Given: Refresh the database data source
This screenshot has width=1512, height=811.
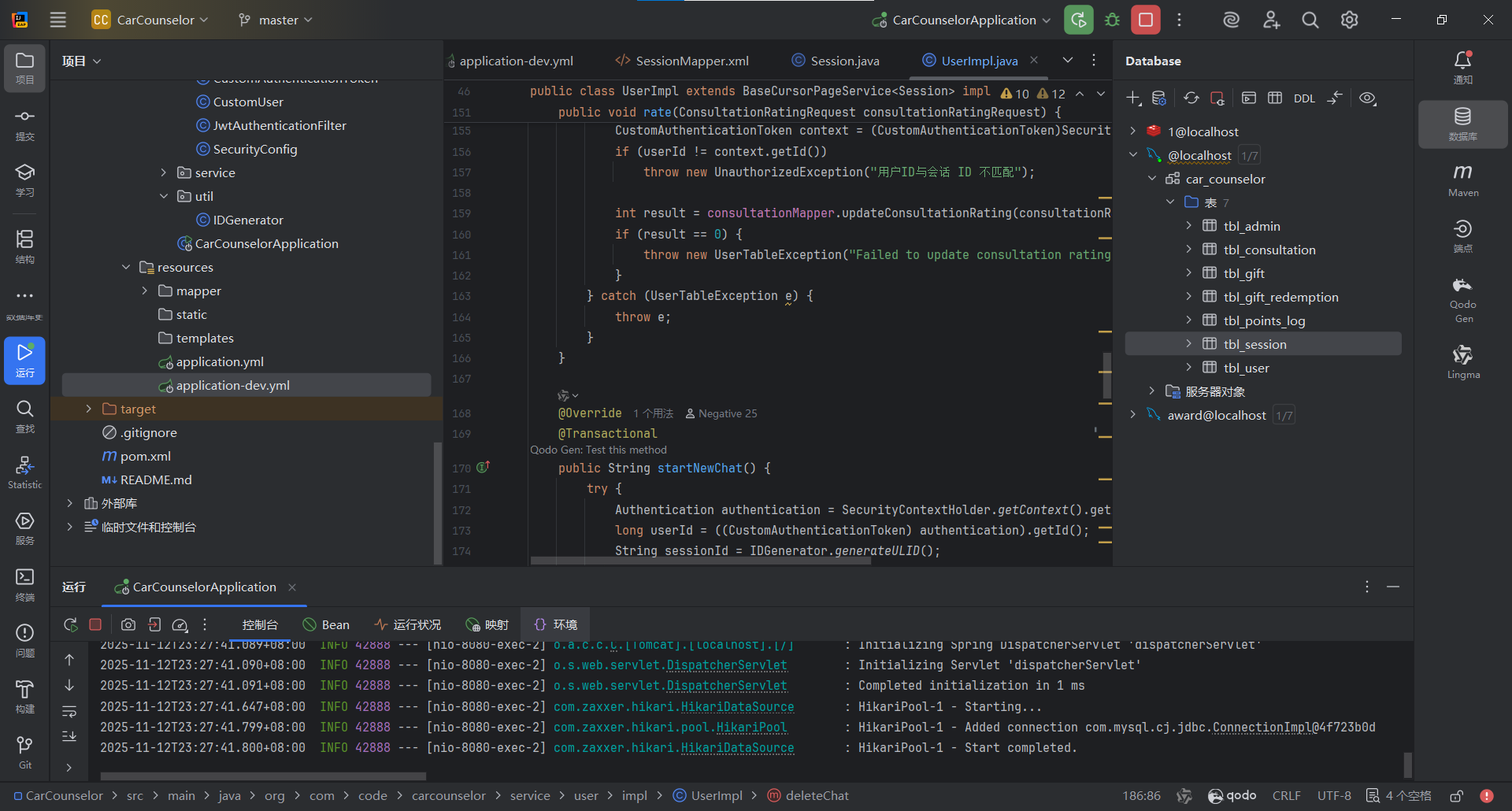Looking at the screenshot, I should point(1191,98).
